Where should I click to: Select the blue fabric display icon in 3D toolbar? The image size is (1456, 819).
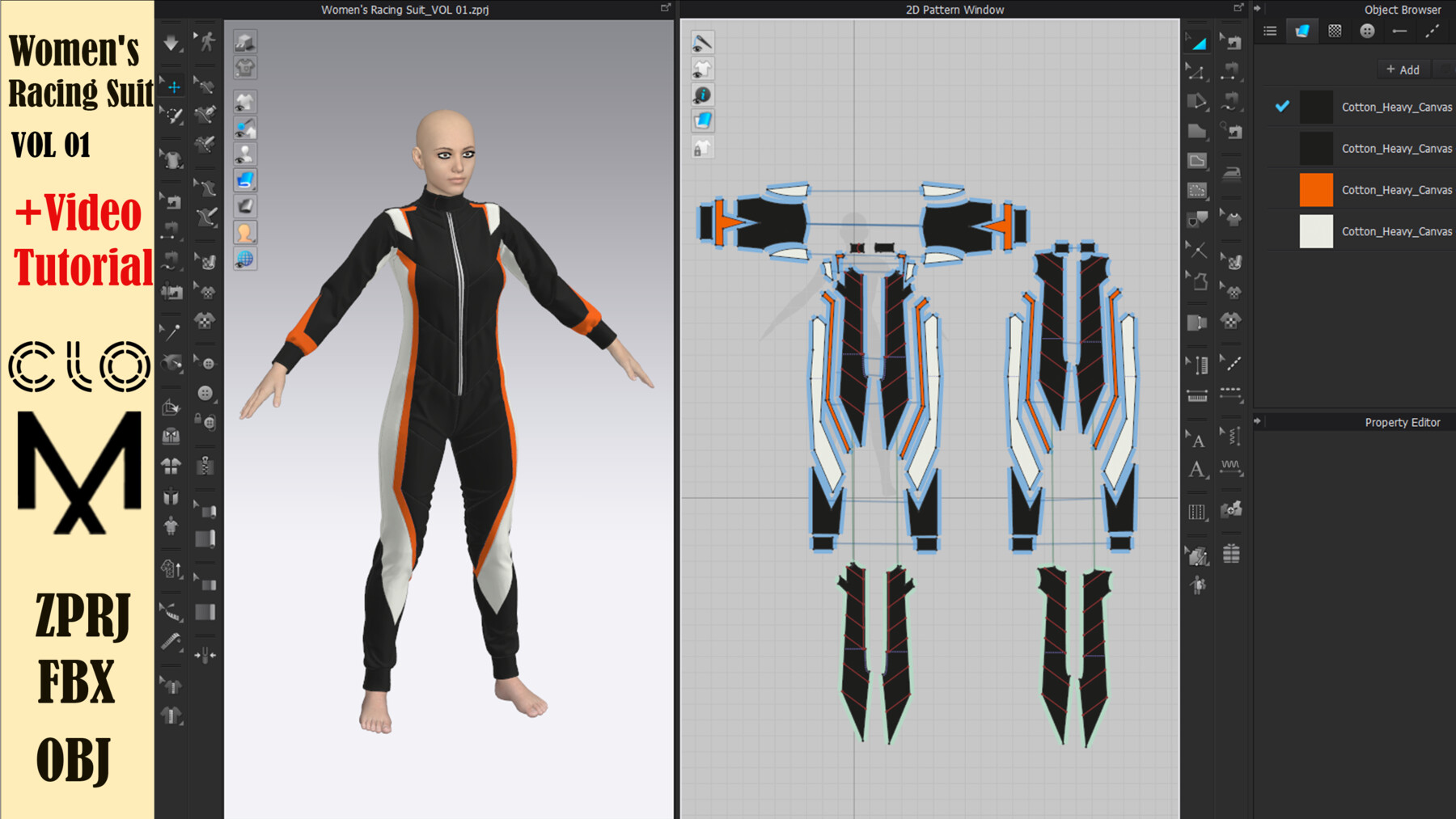tap(244, 179)
